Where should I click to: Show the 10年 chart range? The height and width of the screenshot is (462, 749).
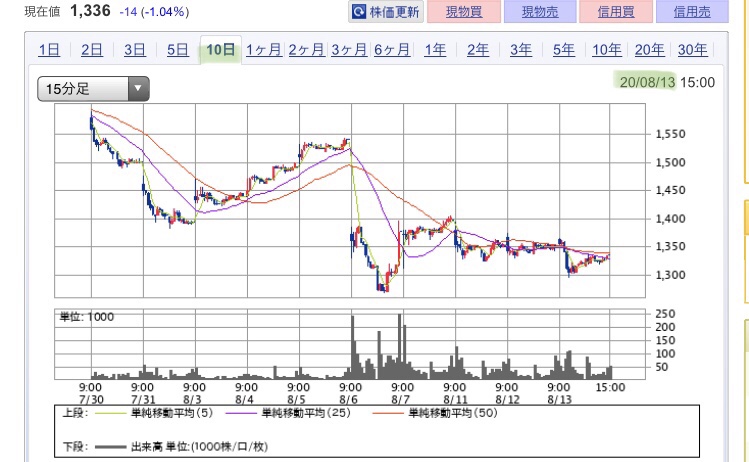tap(607, 50)
